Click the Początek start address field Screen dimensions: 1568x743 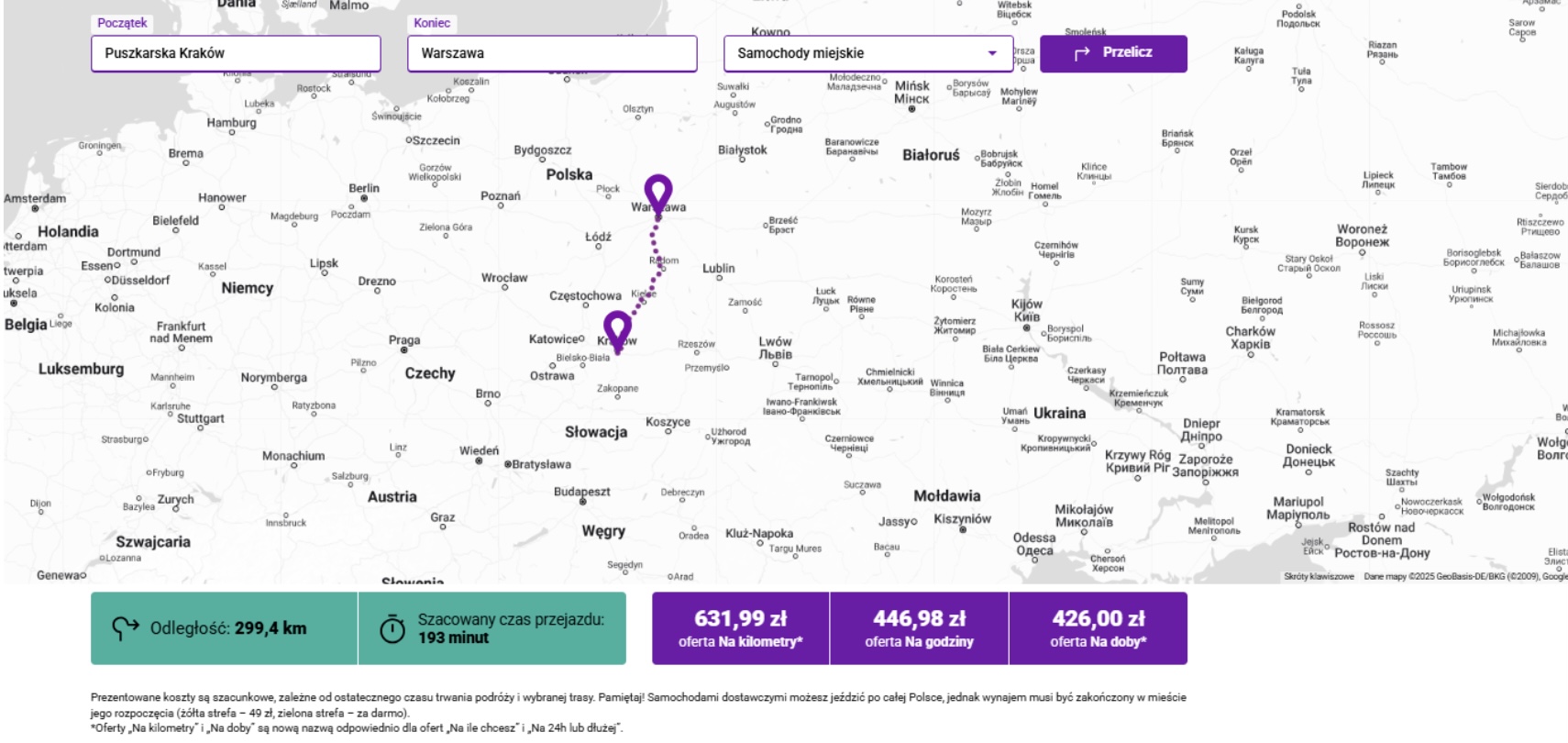[x=236, y=53]
